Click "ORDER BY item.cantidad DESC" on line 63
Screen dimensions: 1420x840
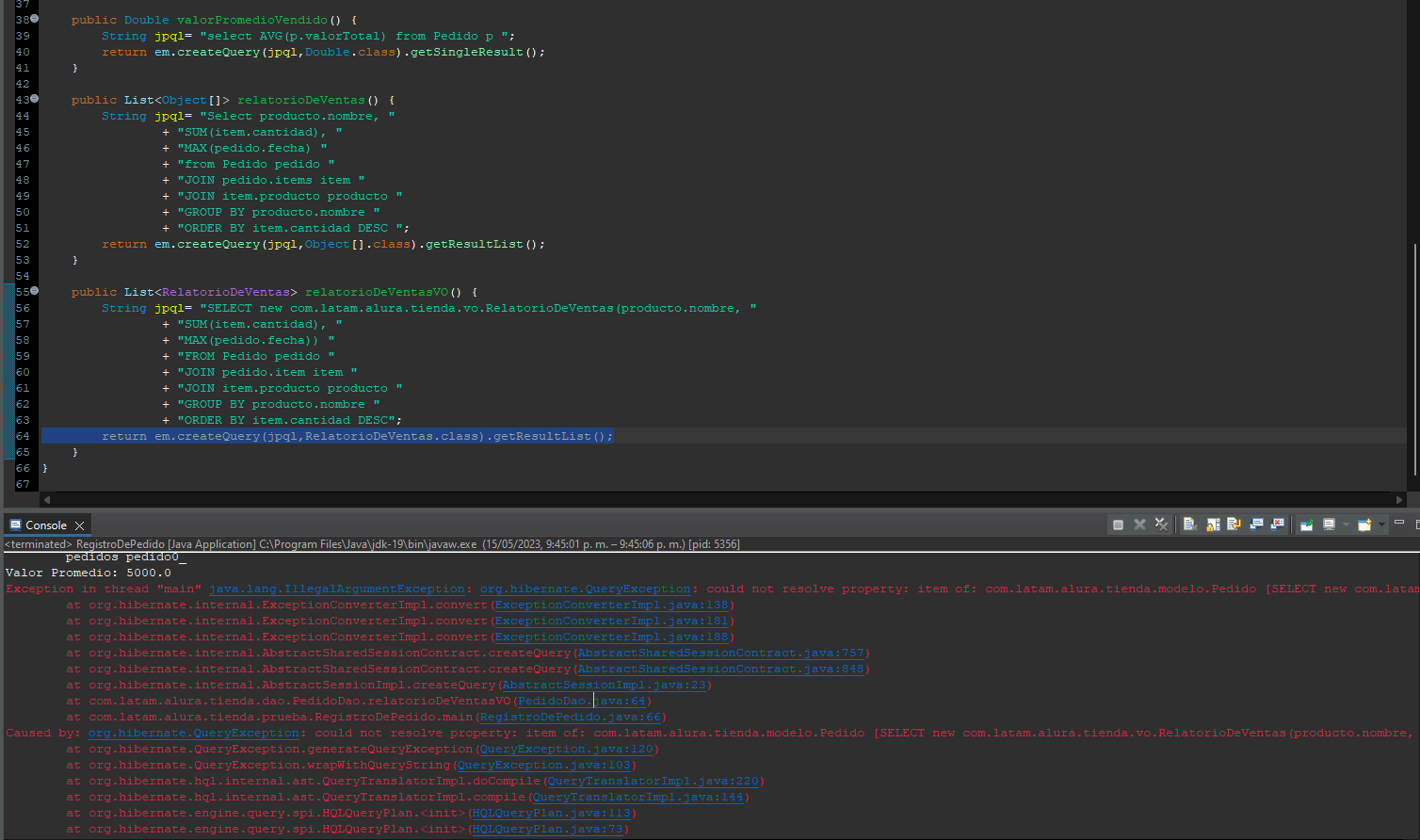286,420
